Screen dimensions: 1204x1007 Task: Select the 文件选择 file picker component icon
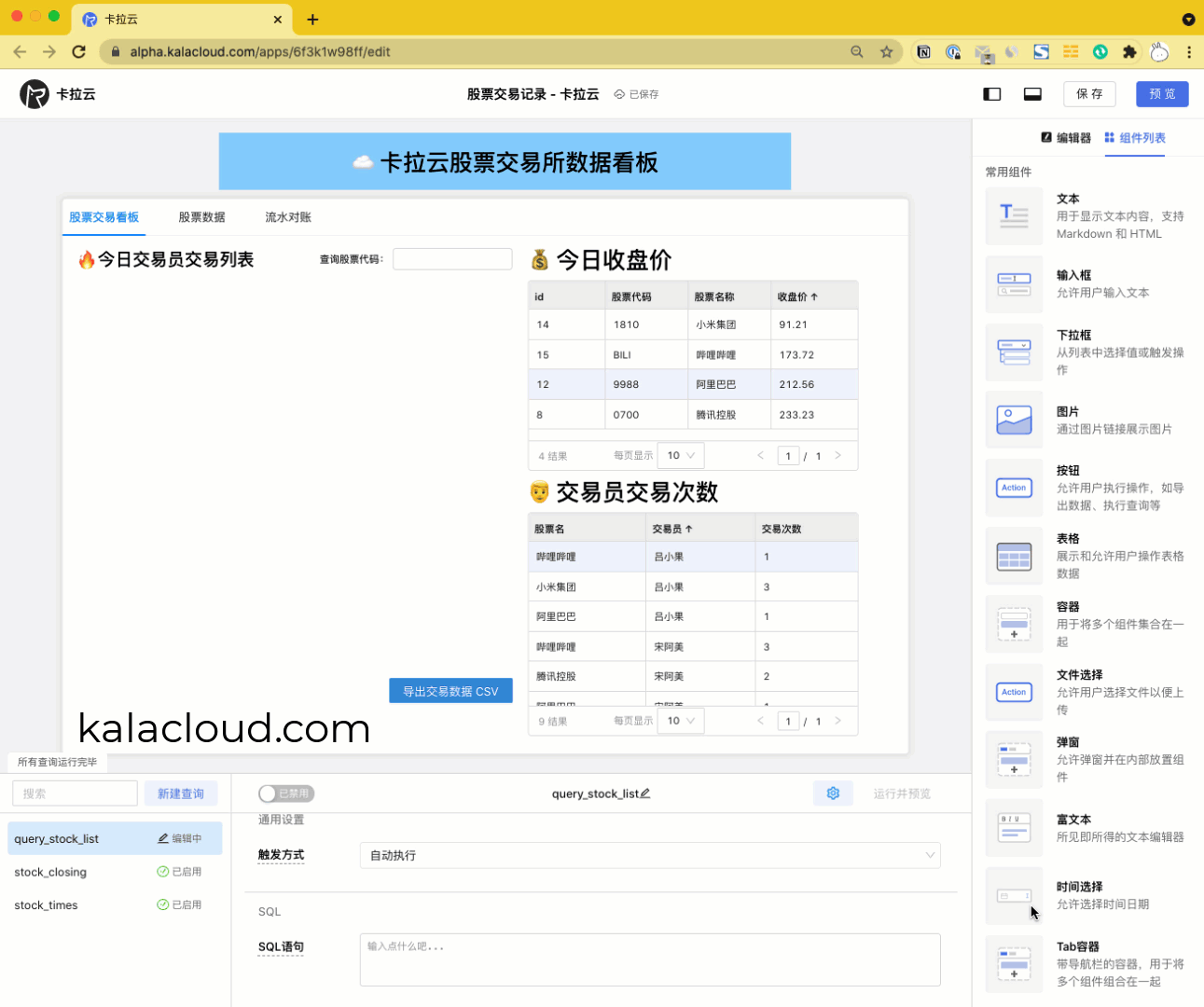[1014, 692]
